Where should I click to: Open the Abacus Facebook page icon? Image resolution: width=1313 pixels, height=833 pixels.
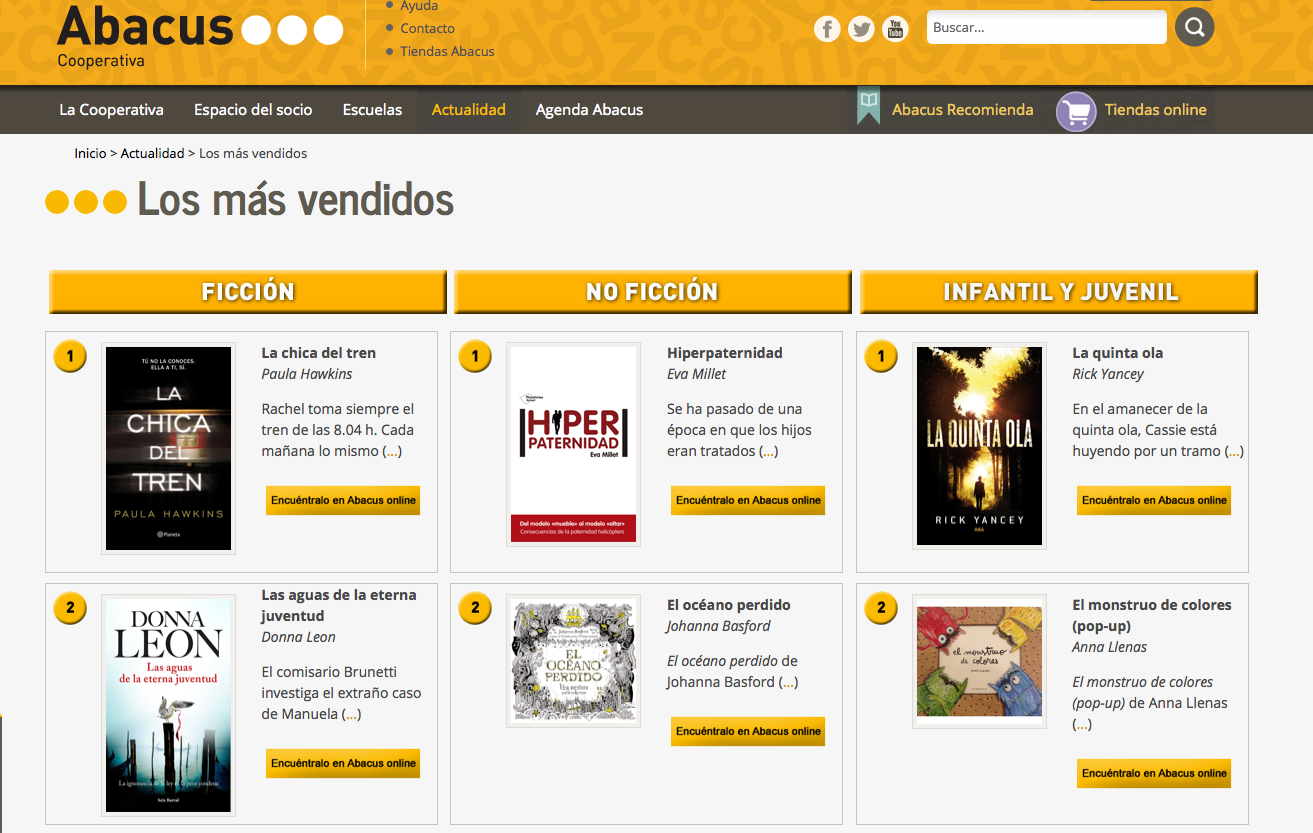[x=827, y=29]
